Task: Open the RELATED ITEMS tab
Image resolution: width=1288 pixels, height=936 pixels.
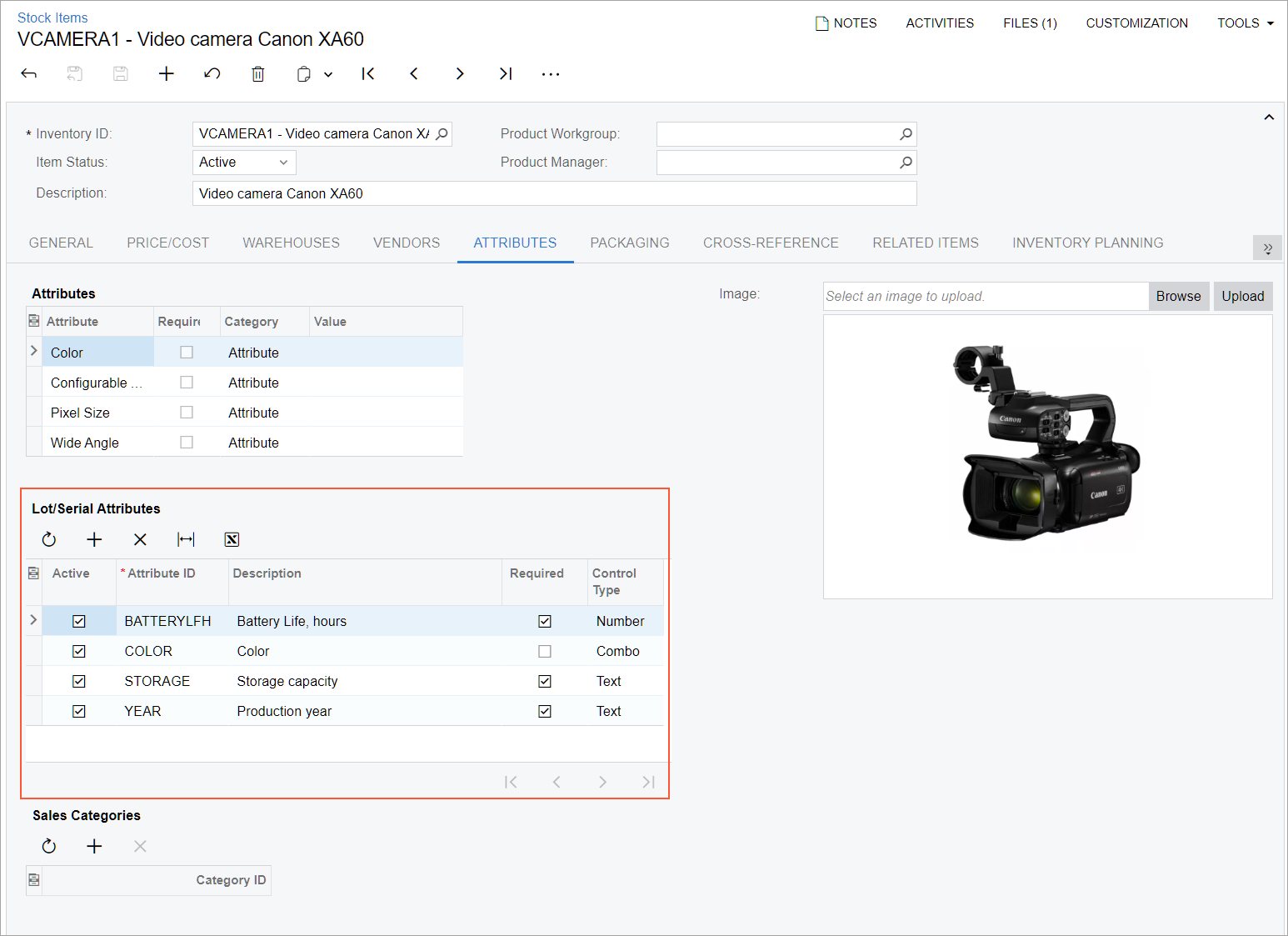Action: point(926,243)
